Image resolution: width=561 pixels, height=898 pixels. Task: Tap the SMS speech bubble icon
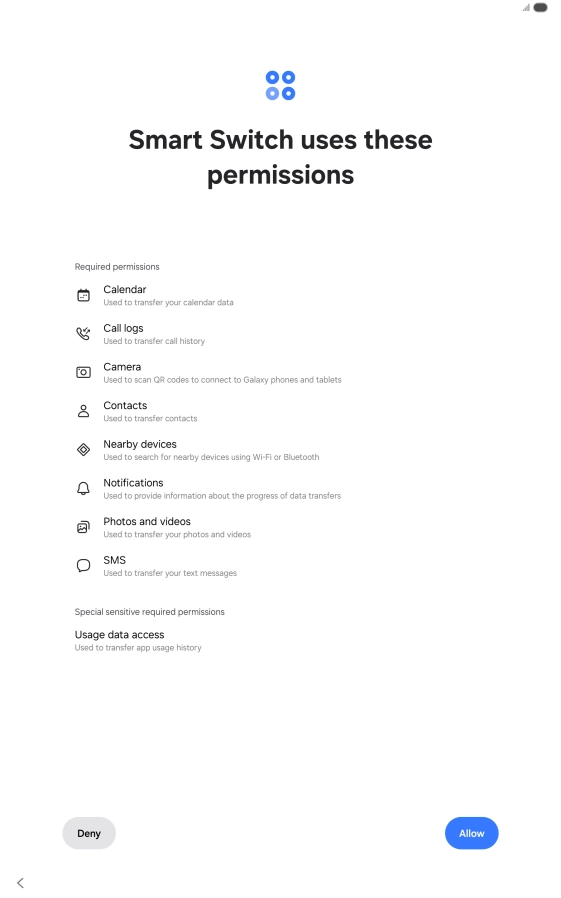[84, 566]
